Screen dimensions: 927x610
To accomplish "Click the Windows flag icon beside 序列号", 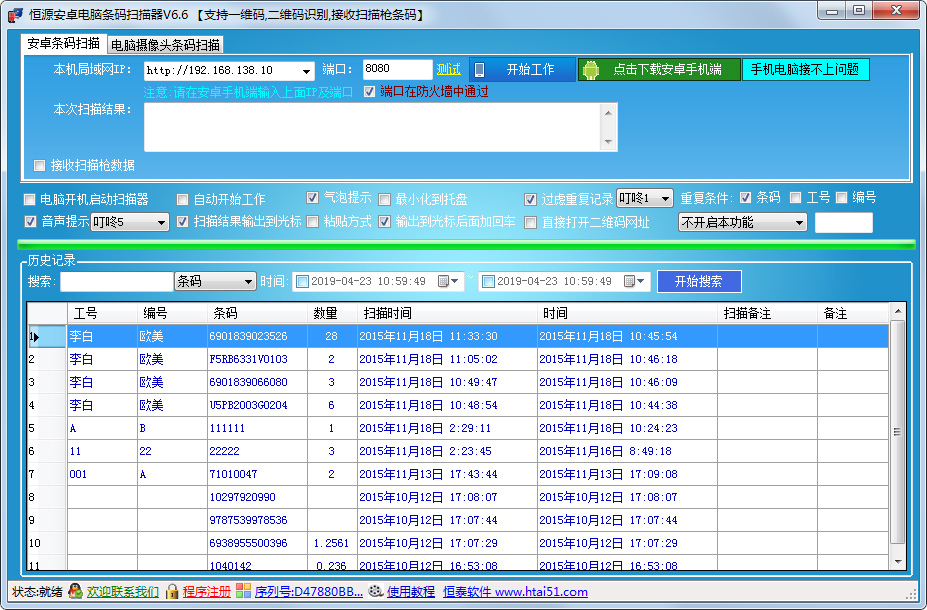I will click(x=243, y=590).
